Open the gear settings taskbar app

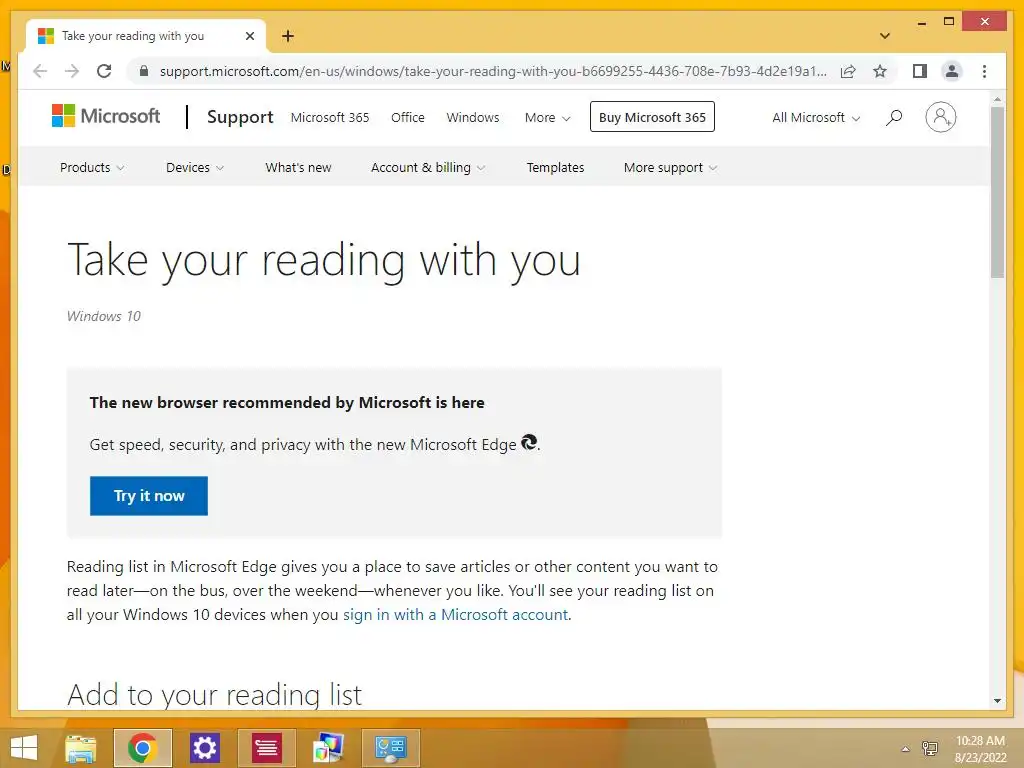(204, 748)
